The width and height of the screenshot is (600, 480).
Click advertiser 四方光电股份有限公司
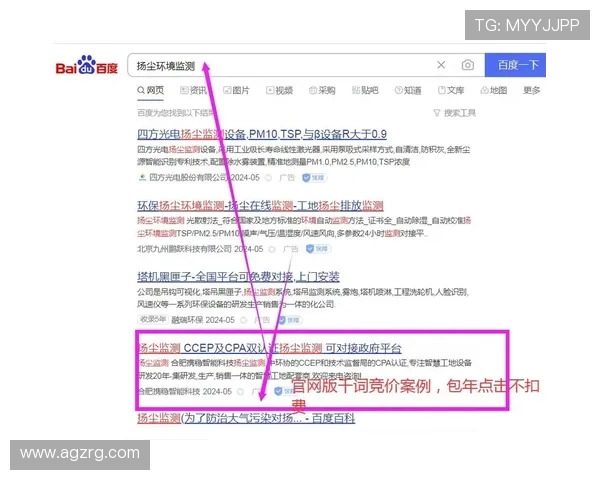pos(188,178)
